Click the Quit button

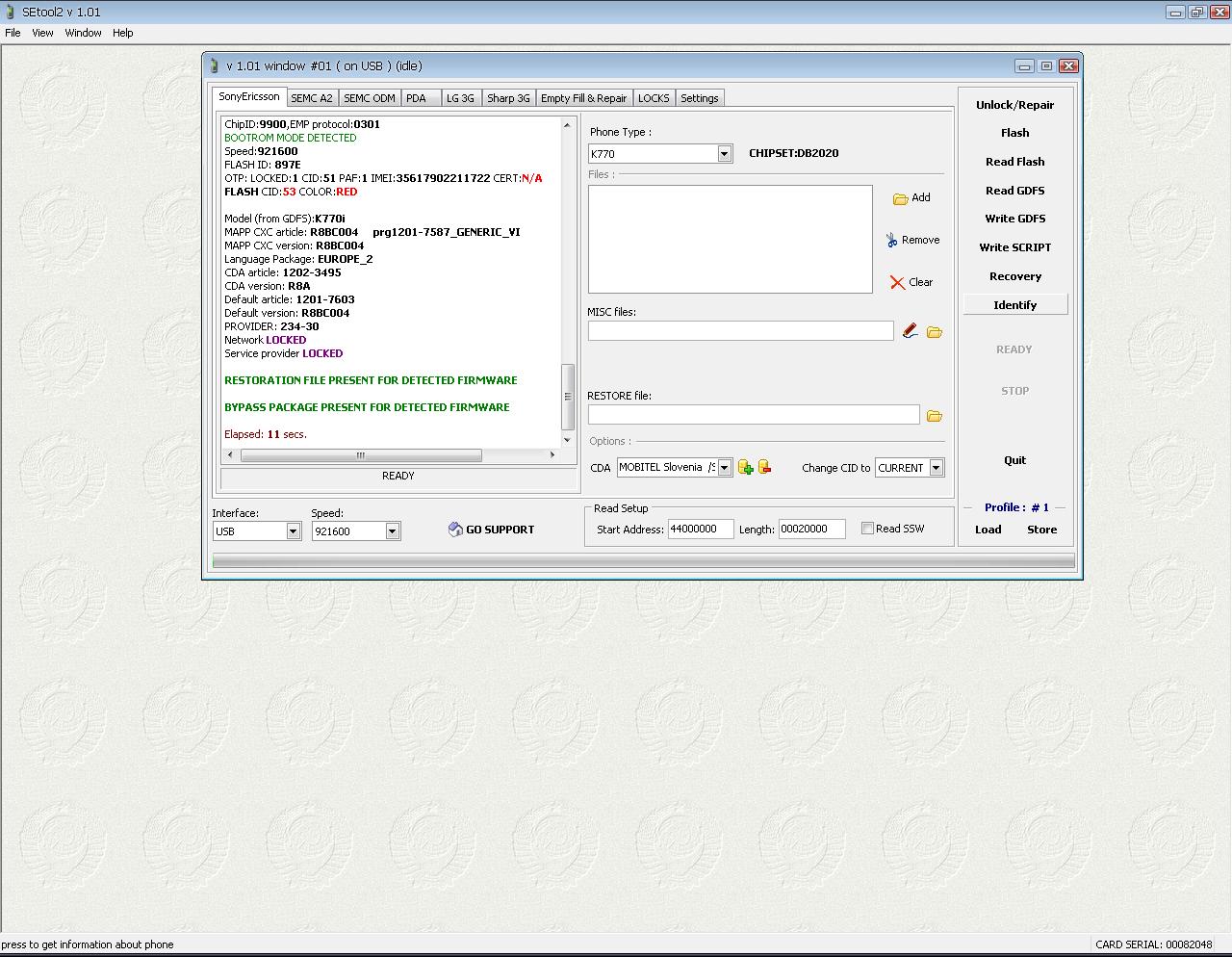pos(1015,460)
